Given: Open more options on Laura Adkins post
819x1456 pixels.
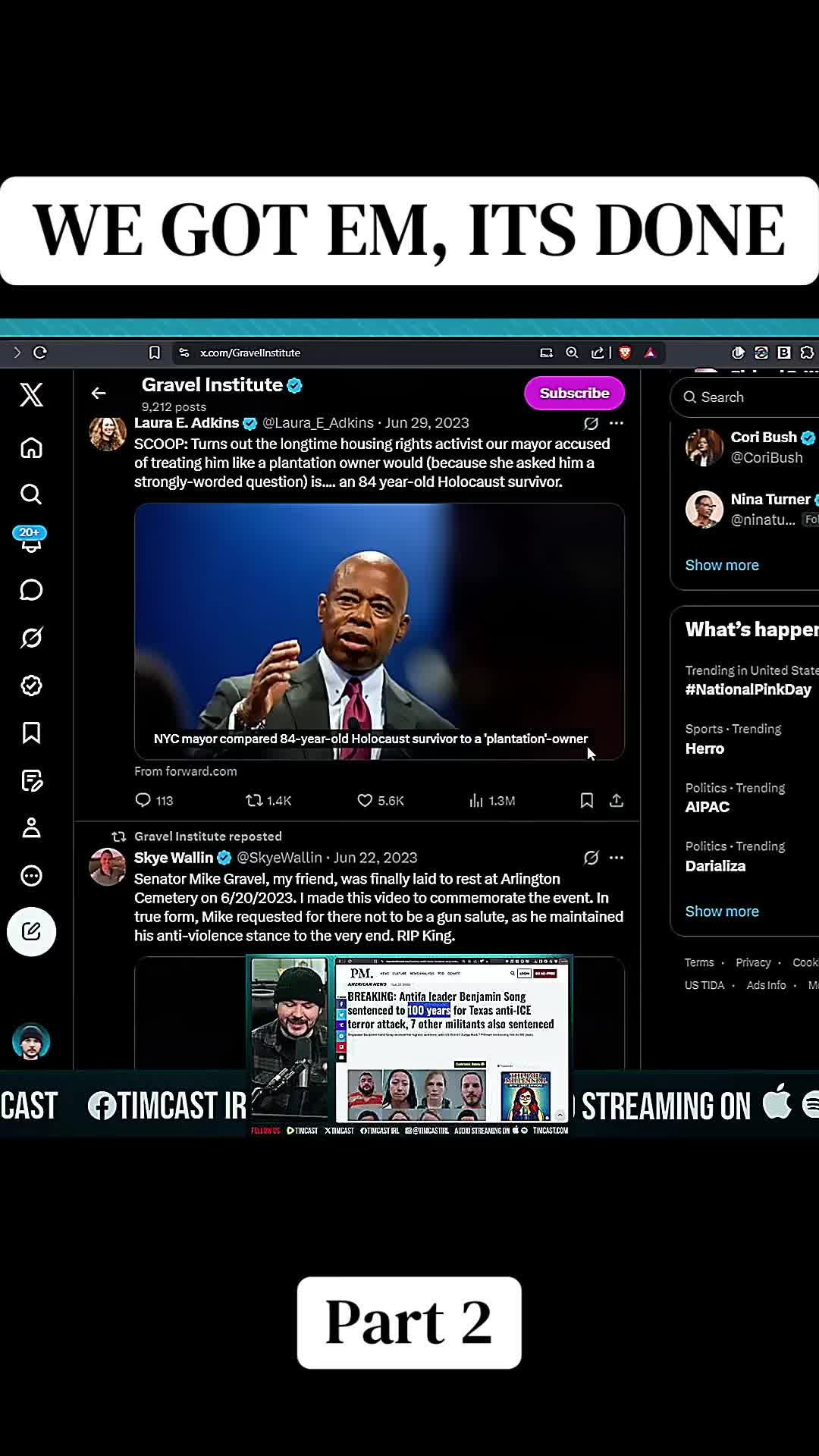Looking at the screenshot, I should tap(617, 423).
